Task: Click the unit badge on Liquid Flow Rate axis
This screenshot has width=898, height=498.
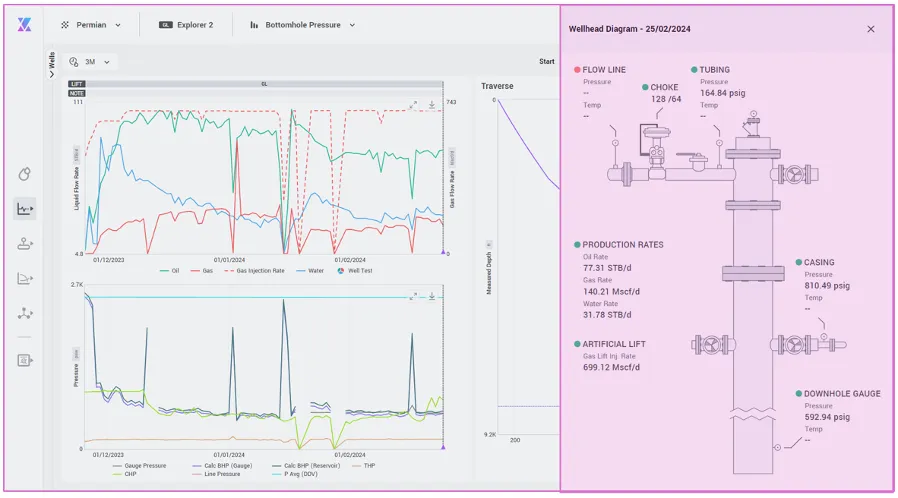Action: pyautogui.click(x=76, y=155)
